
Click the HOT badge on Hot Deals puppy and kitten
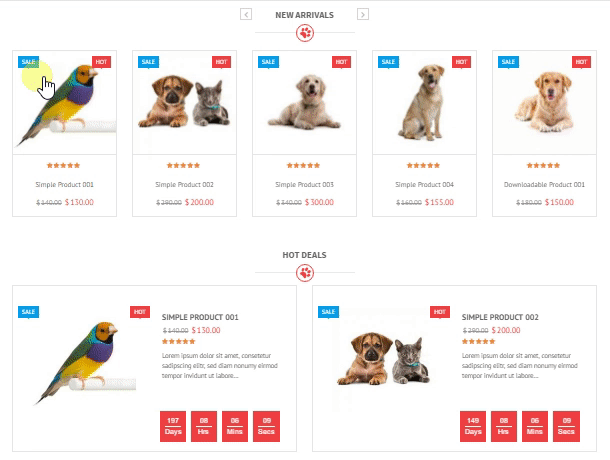click(x=440, y=312)
